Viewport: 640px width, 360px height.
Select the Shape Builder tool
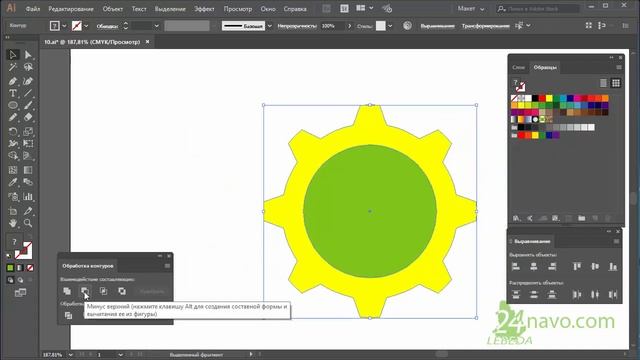[x=13, y=156]
